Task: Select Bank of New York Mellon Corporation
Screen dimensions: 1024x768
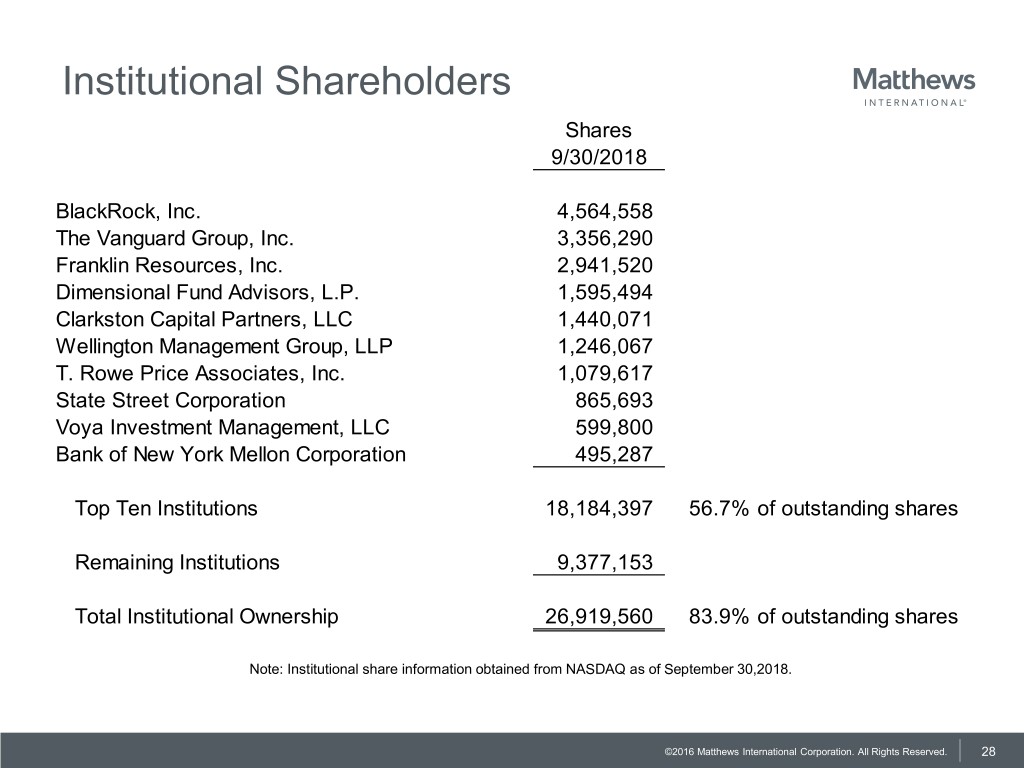Action: [231, 455]
